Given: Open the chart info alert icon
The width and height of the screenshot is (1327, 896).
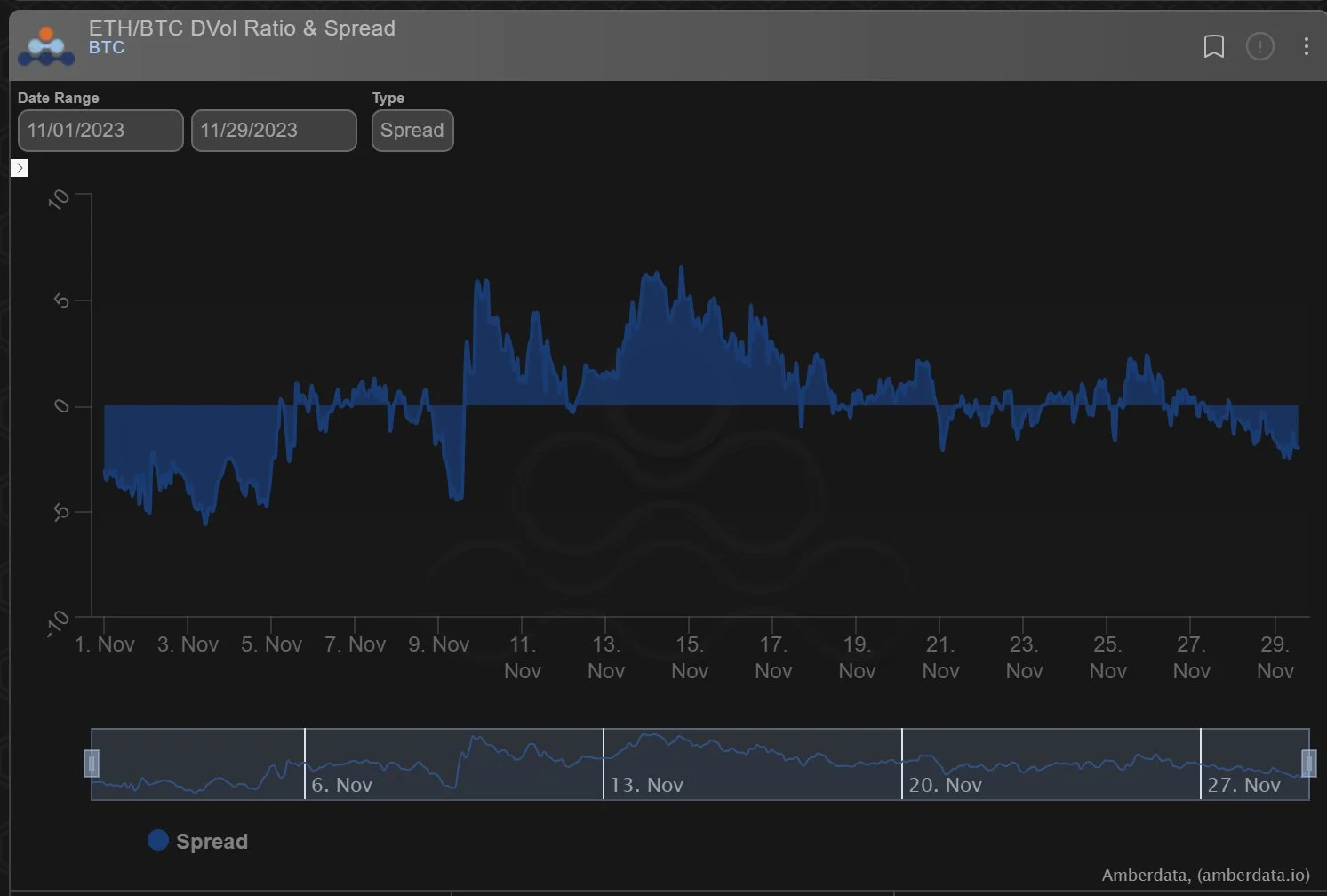Looking at the screenshot, I should click(1259, 46).
